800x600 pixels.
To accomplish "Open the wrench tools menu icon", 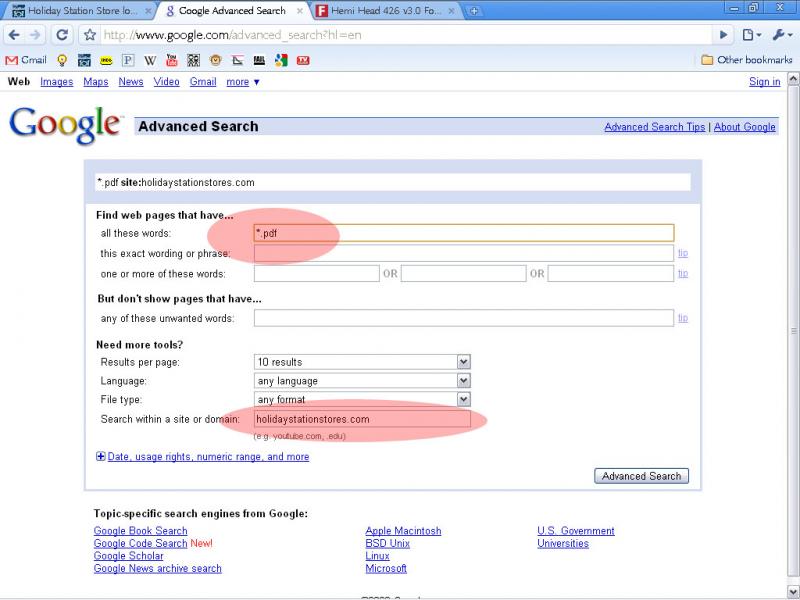I will click(x=782, y=35).
